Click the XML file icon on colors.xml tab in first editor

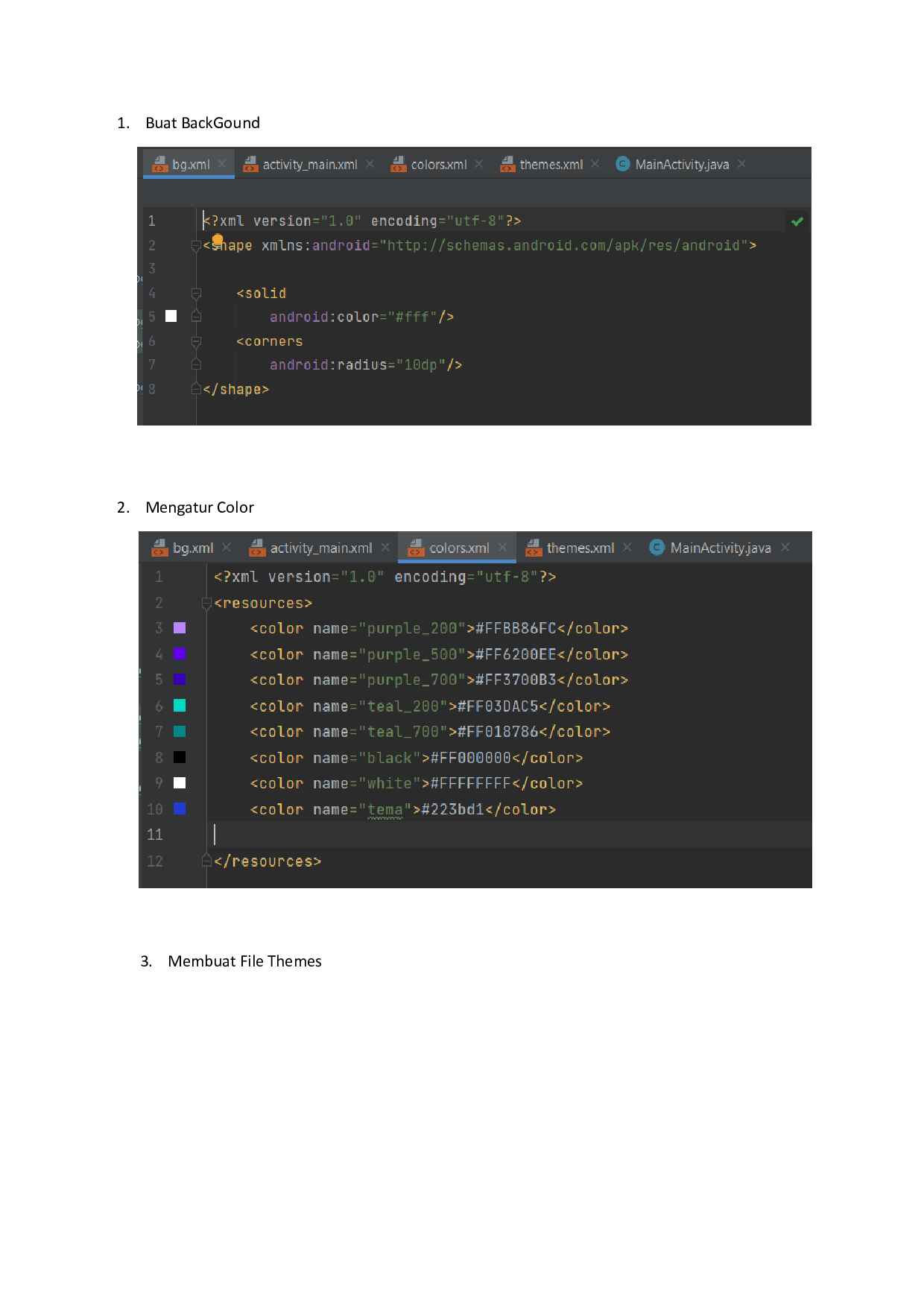pos(399,164)
